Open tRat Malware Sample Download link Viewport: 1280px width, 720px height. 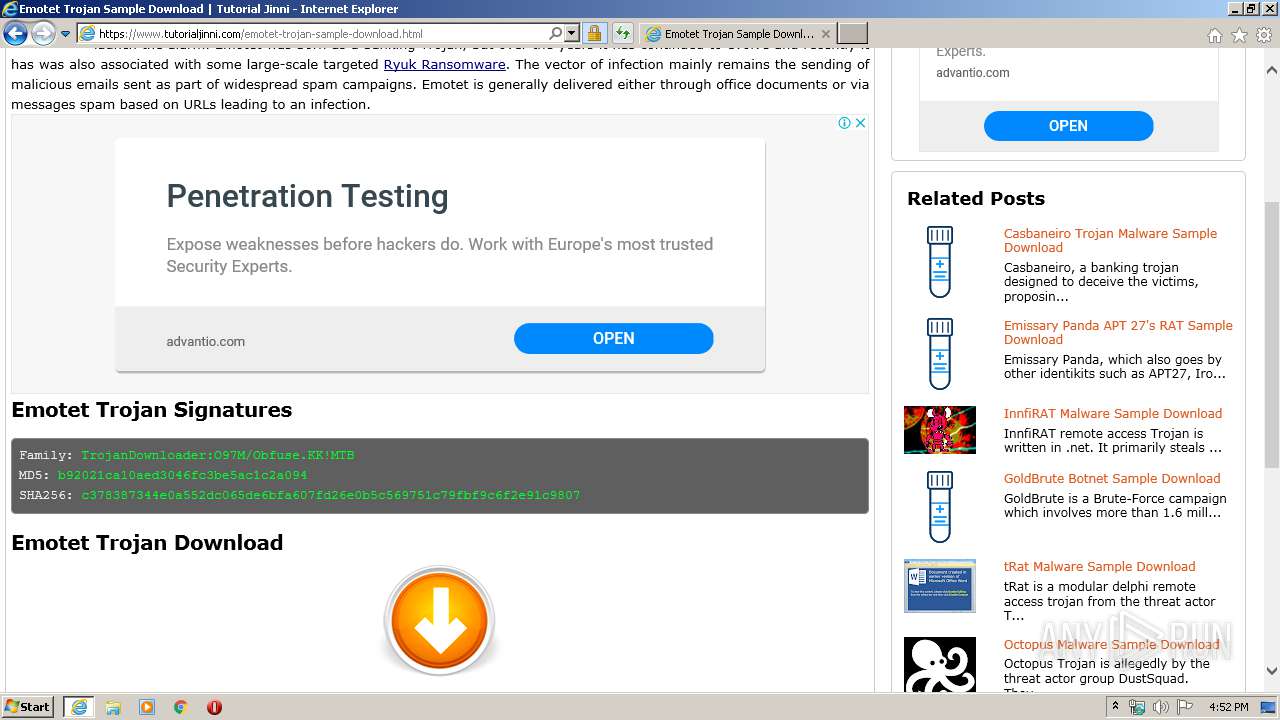click(1099, 566)
